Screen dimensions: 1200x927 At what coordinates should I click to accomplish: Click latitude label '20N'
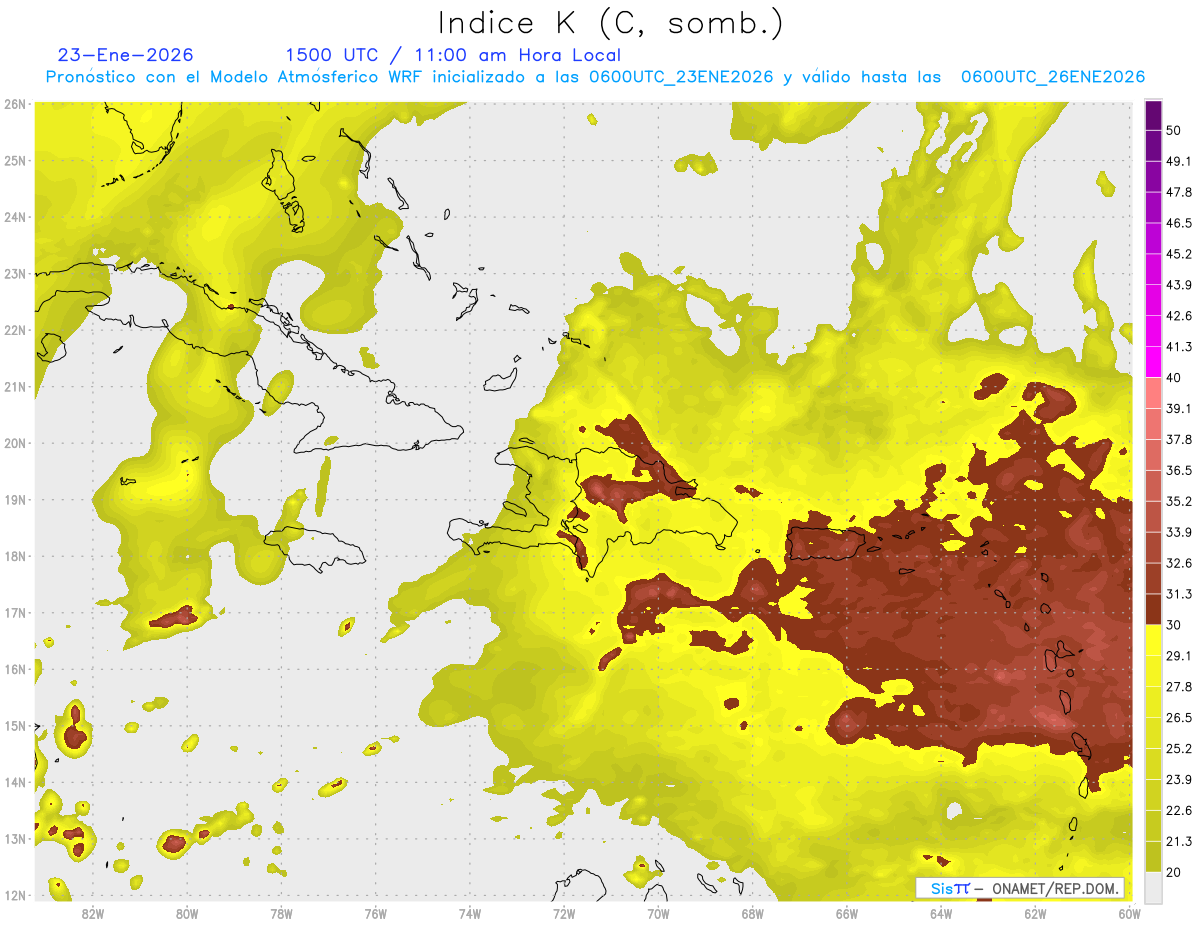click(x=15, y=443)
